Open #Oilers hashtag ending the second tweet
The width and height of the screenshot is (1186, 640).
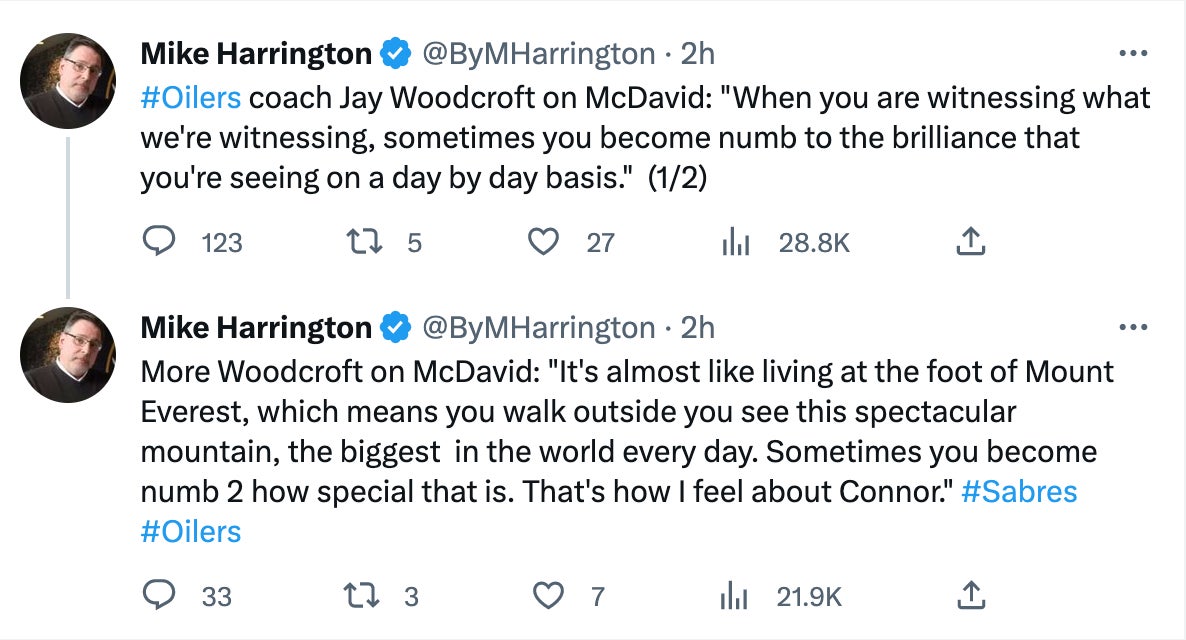point(190,530)
